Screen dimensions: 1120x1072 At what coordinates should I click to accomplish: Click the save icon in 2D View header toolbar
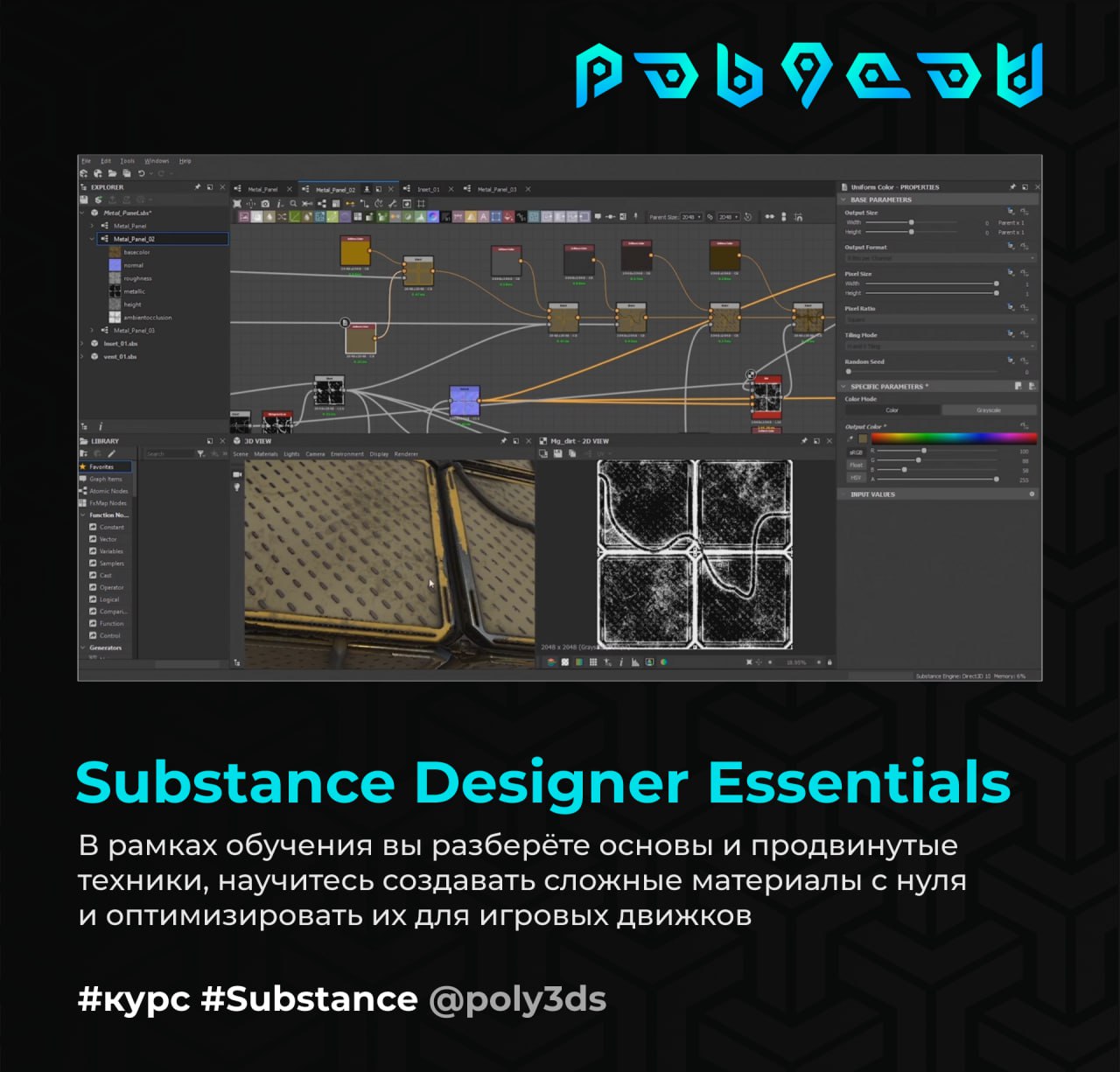pyautogui.click(x=557, y=453)
